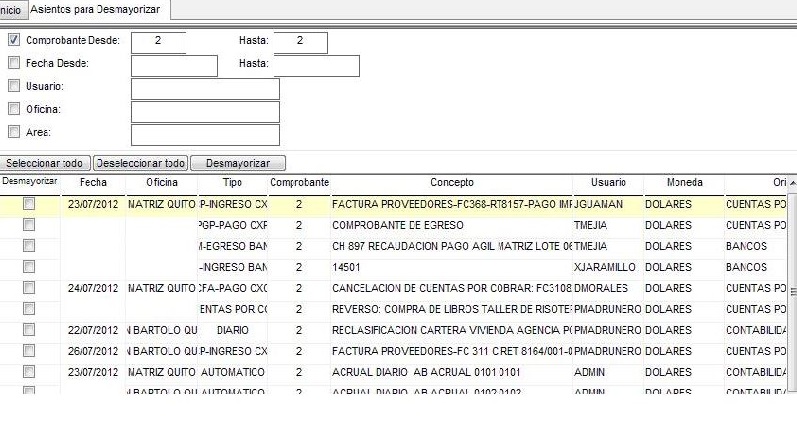The image size is (797, 426).
Task: Select the CH 897 RECAUDACION PAGO AGIL cell
Action: pyautogui.click(x=451, y=247)
